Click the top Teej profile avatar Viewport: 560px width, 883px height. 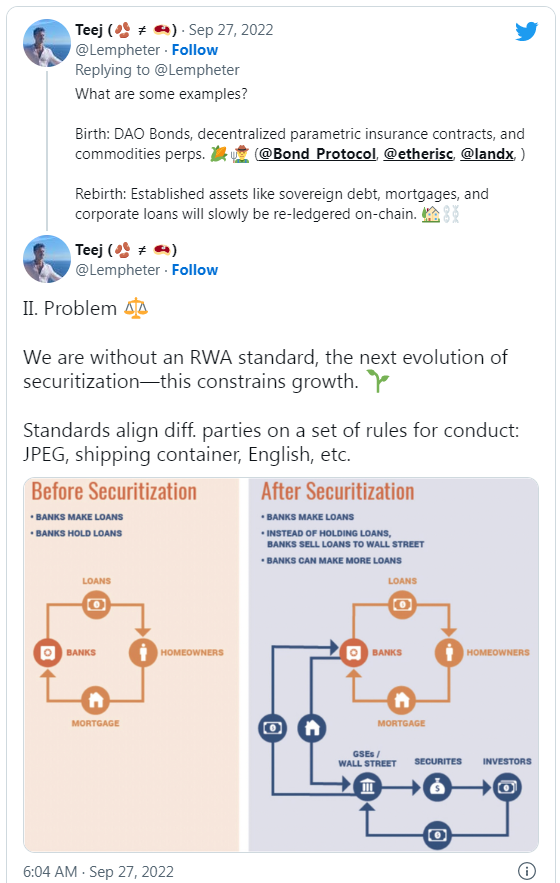[x=47, y=43]
